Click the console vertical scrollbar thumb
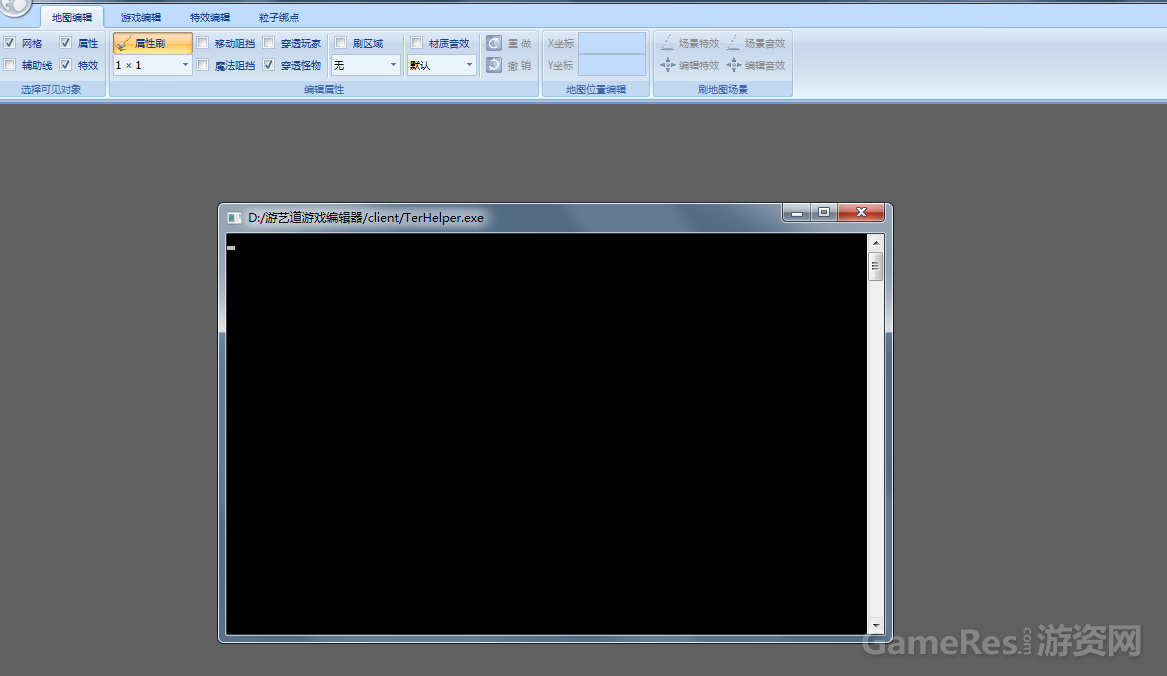 (876, 267)
